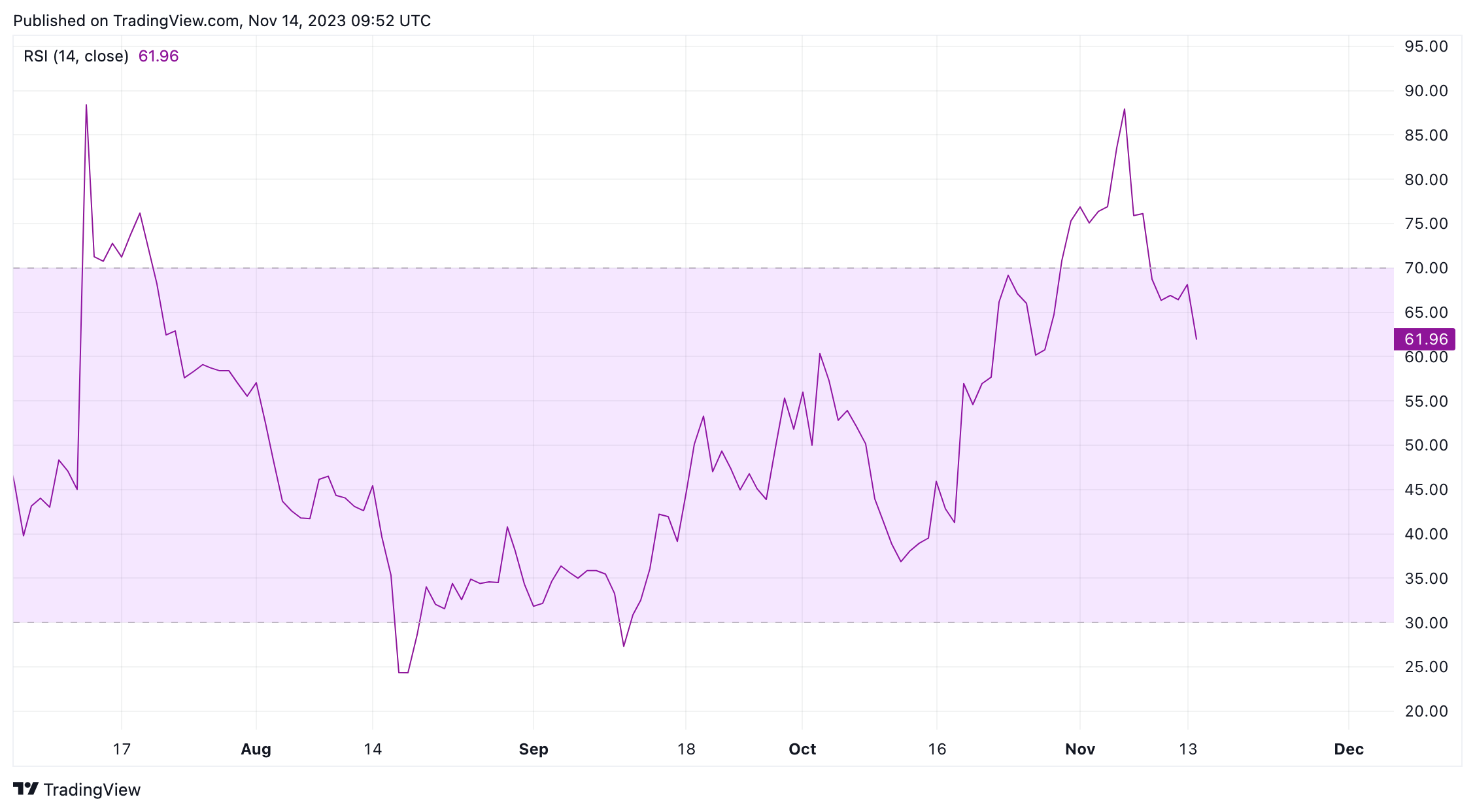Click the 95.00 label on value axis
Image resolution: width=1475 pixels, height=812 pixels.
coord(1426,46)
